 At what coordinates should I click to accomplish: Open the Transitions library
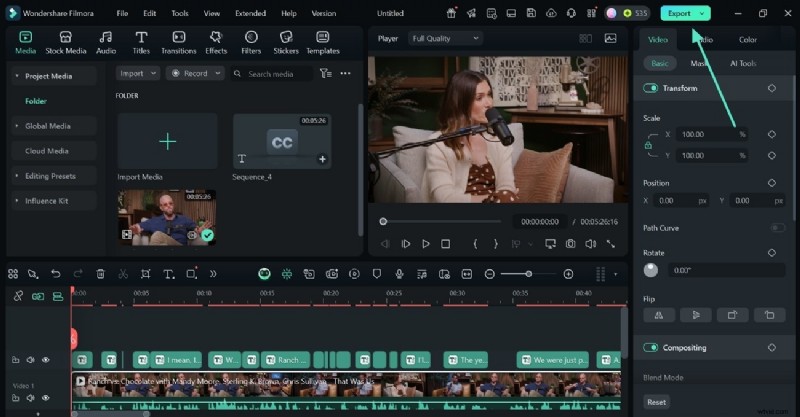point(178,42)
